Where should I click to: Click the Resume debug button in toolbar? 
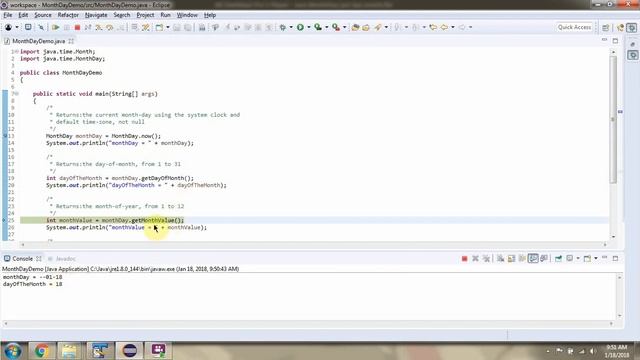point(56,27)
